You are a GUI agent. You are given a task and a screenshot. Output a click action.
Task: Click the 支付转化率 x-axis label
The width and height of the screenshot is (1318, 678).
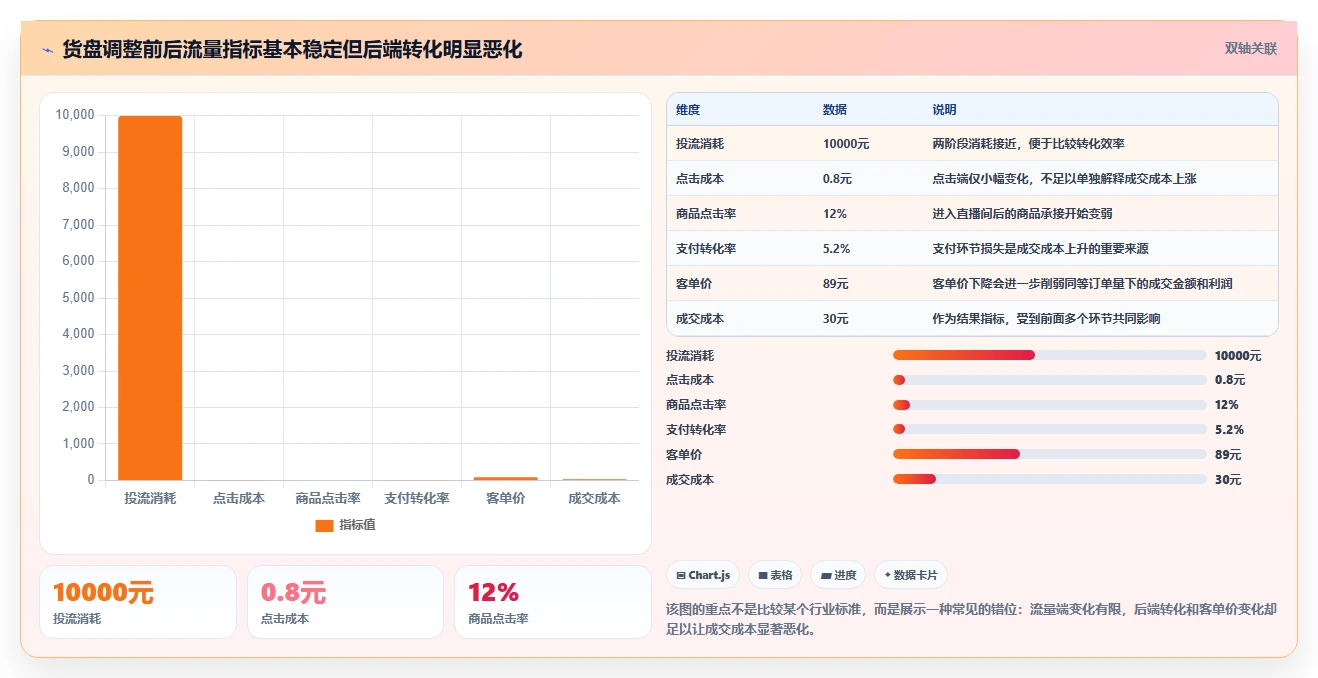point(417,498)
